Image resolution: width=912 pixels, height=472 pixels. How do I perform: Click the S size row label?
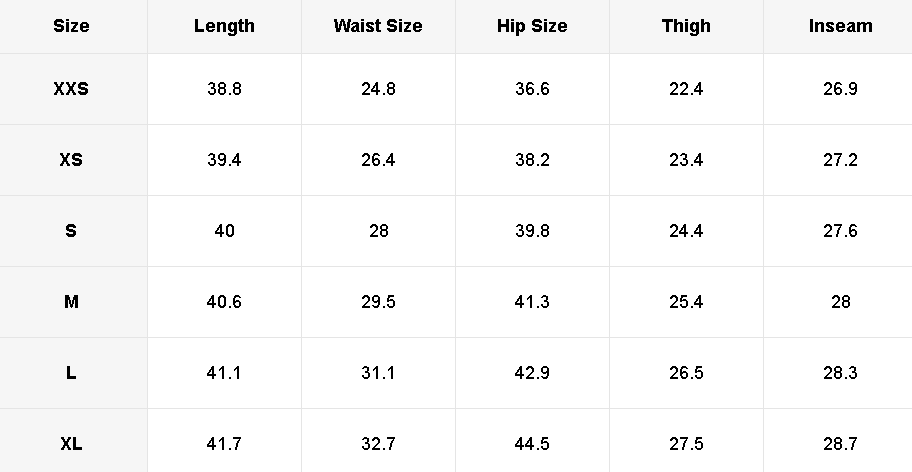[x=71, y=231]
